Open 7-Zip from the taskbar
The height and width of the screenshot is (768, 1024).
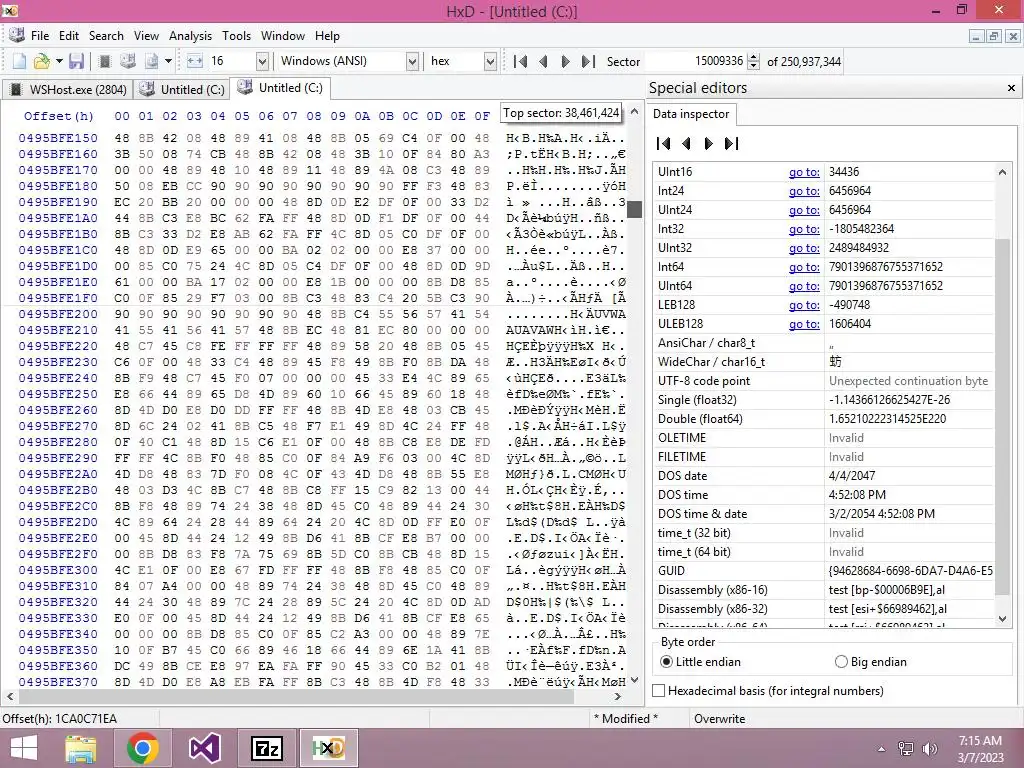click(266, 748)
